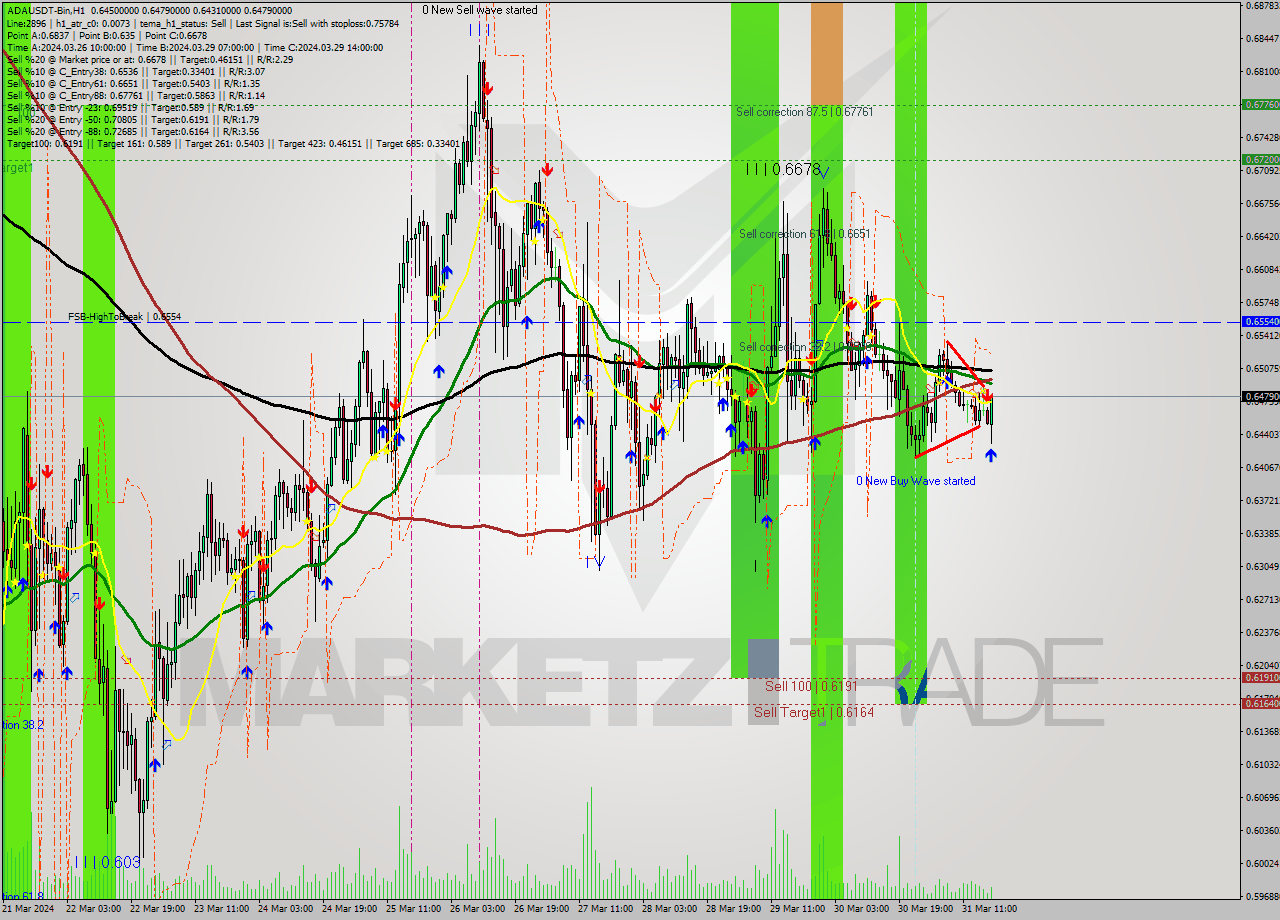Select the blue V mark beside the 0.6678 label

click(x=824, y=172)
